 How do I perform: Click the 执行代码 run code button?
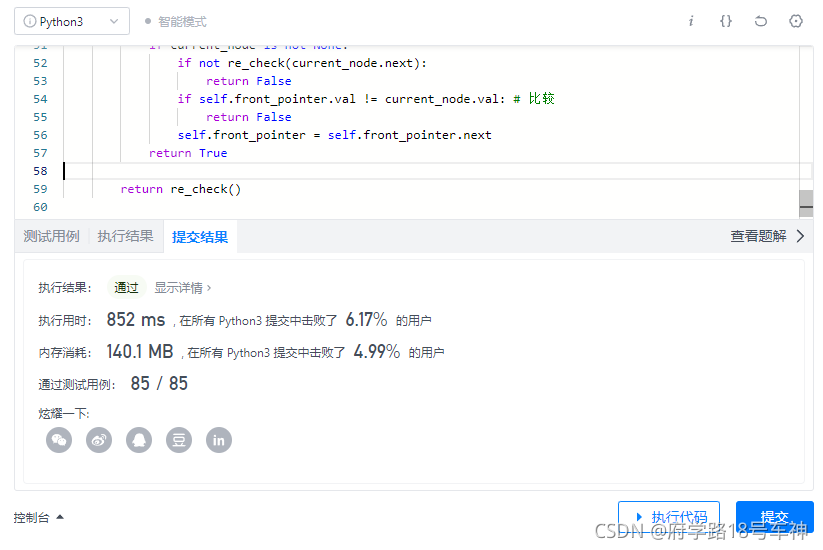(x=669, y=517)
